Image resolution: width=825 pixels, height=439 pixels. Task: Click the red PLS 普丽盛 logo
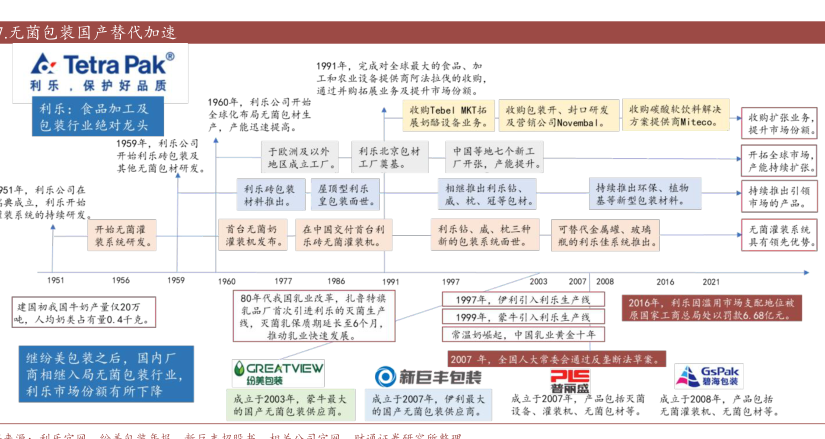(570, 381)
